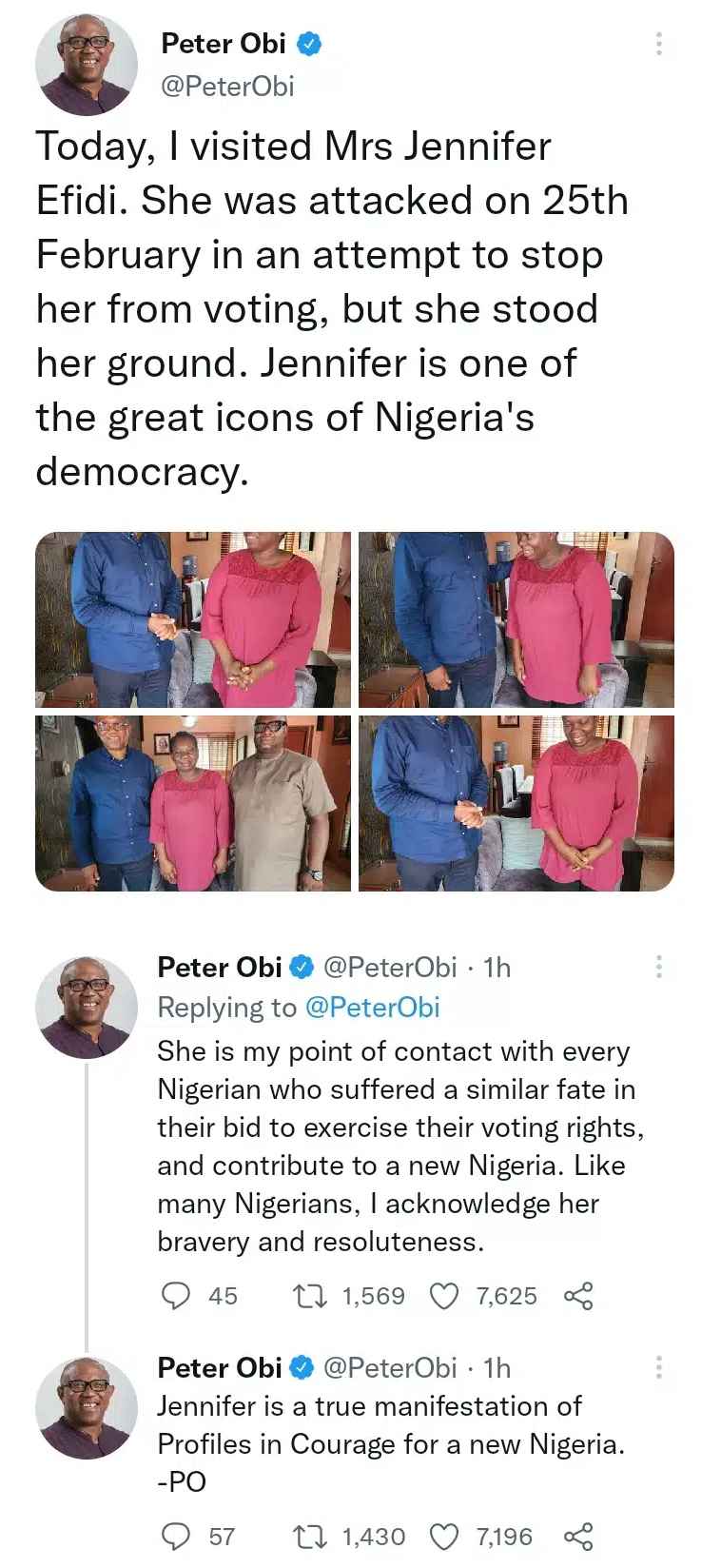Open the top-right photo of the tweet

click(x=516, y=619)
